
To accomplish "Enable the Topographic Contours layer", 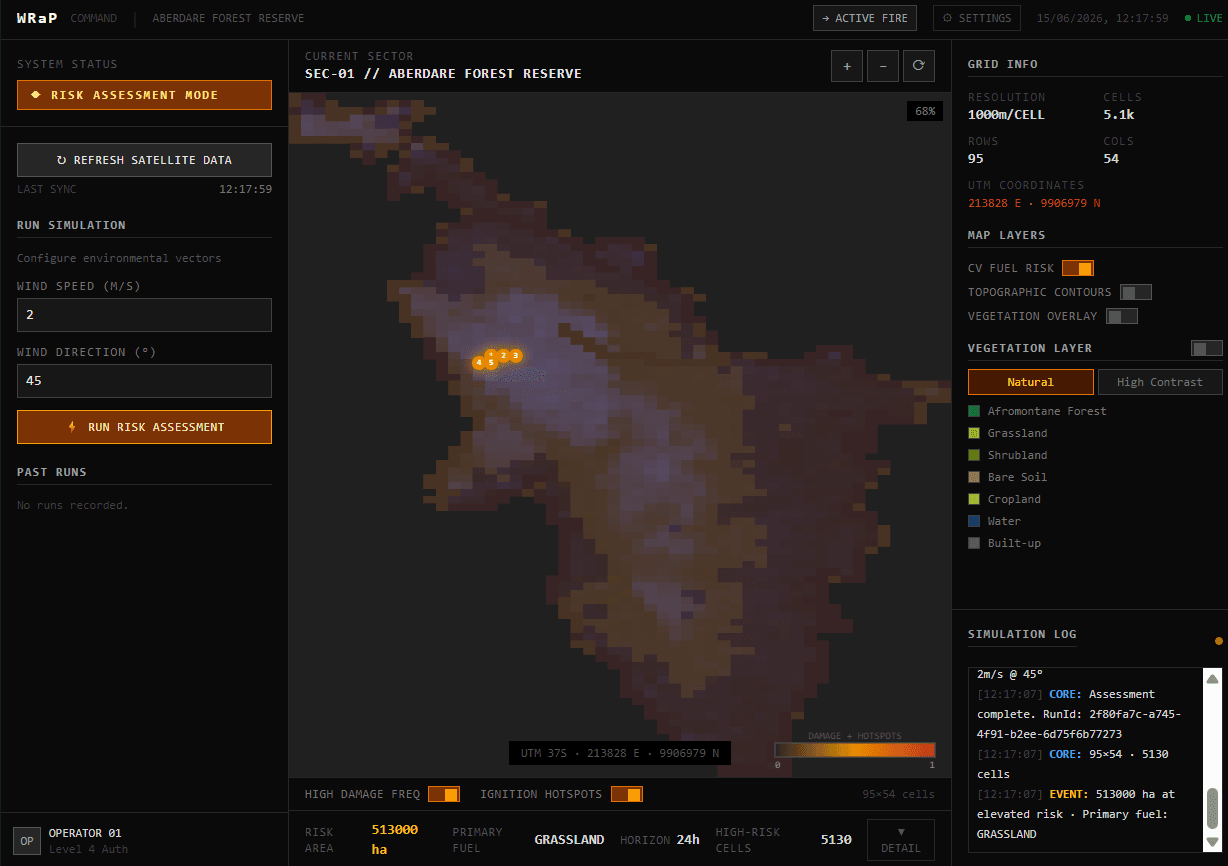I will 1136,292.
